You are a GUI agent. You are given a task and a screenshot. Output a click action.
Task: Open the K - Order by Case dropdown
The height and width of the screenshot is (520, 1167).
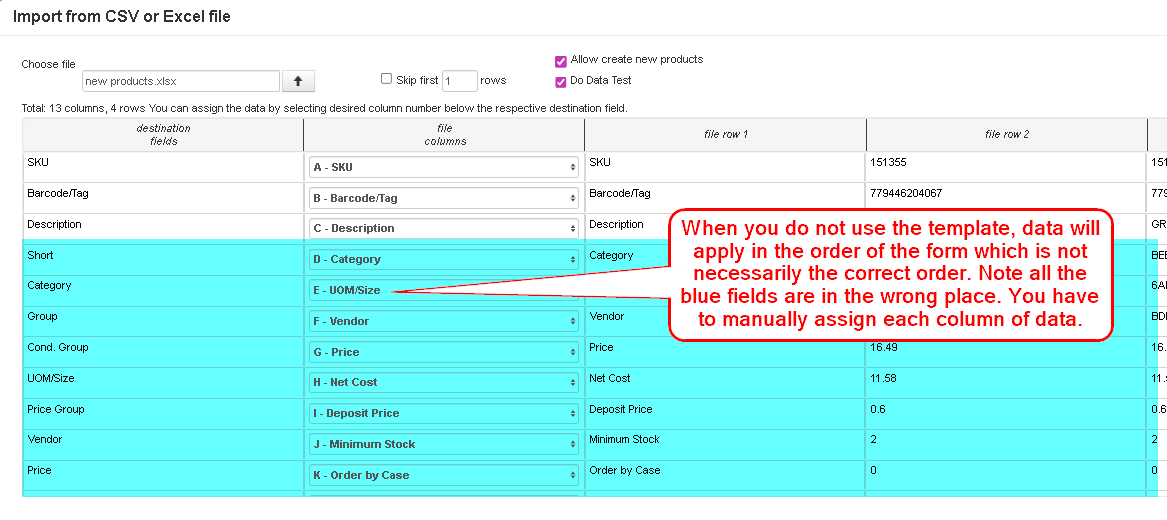tap(444, 475)
